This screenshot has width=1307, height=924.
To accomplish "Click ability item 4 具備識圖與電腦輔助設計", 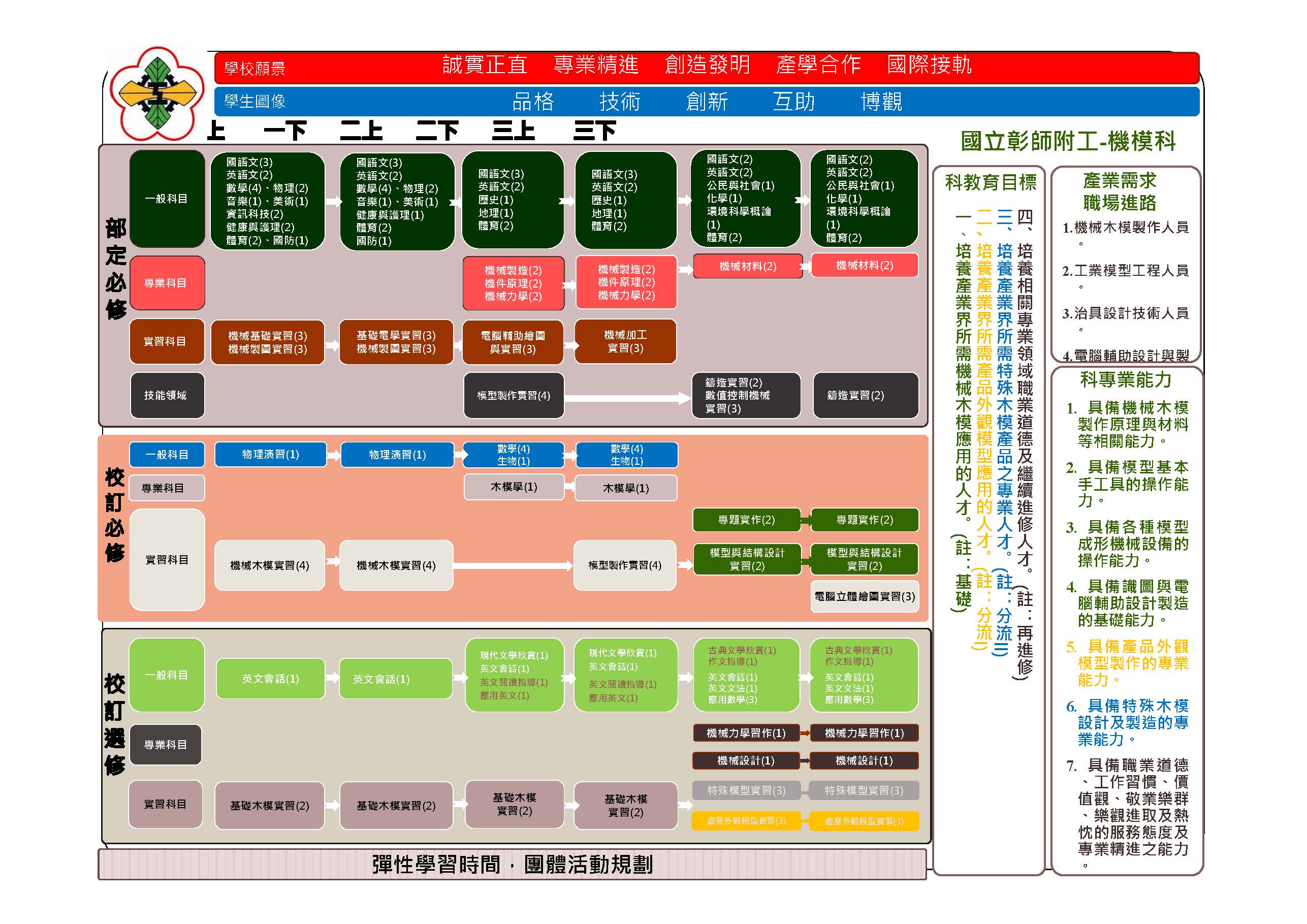I will 1127,603.
